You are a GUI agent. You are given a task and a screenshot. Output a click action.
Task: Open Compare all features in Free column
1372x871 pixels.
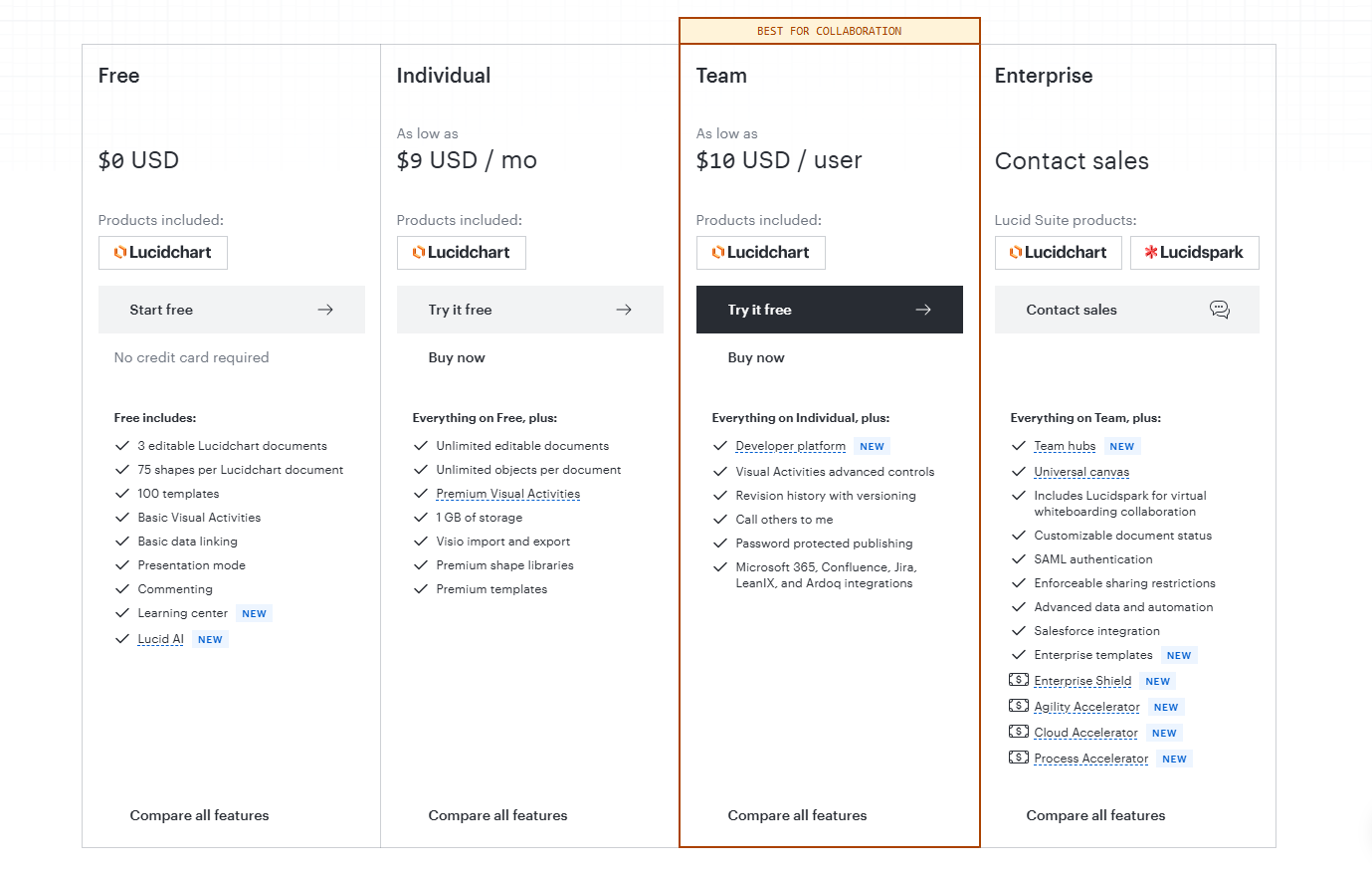[x=200, y=815]
